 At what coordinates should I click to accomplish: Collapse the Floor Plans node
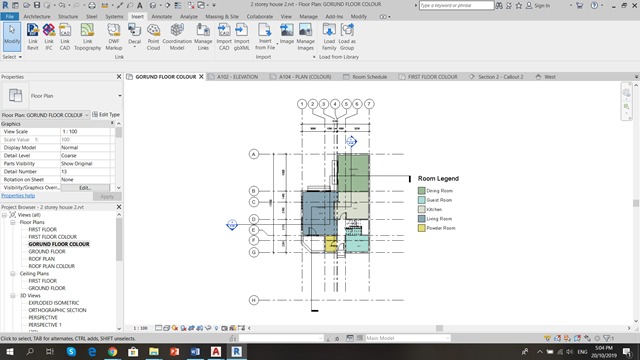click(x=13, y=222)
